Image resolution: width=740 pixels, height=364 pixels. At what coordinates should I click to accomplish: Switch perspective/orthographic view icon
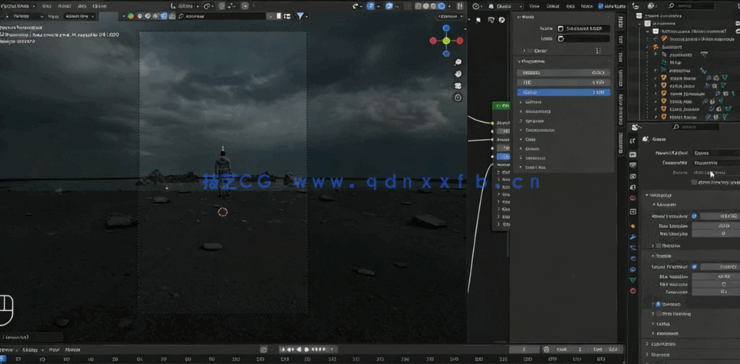458,98
